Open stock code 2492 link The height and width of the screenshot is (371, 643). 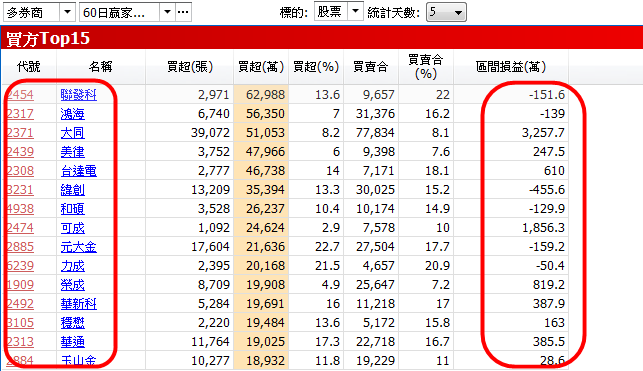coord(20,304)
